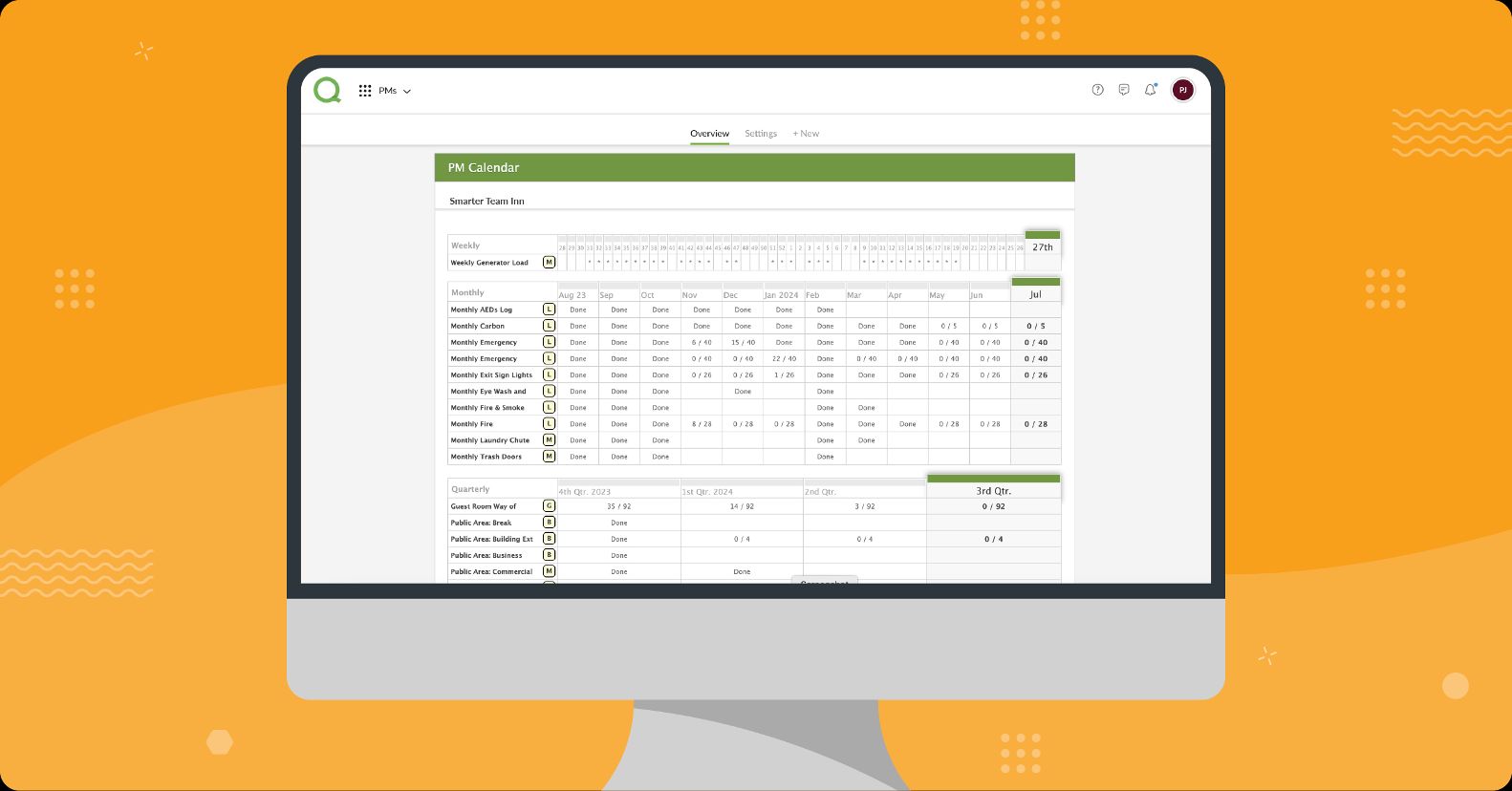Viewport: 1512px width, 791px height.
Task: Select the 3rd Qtr. column header
Action: click(x=994, y=490)
